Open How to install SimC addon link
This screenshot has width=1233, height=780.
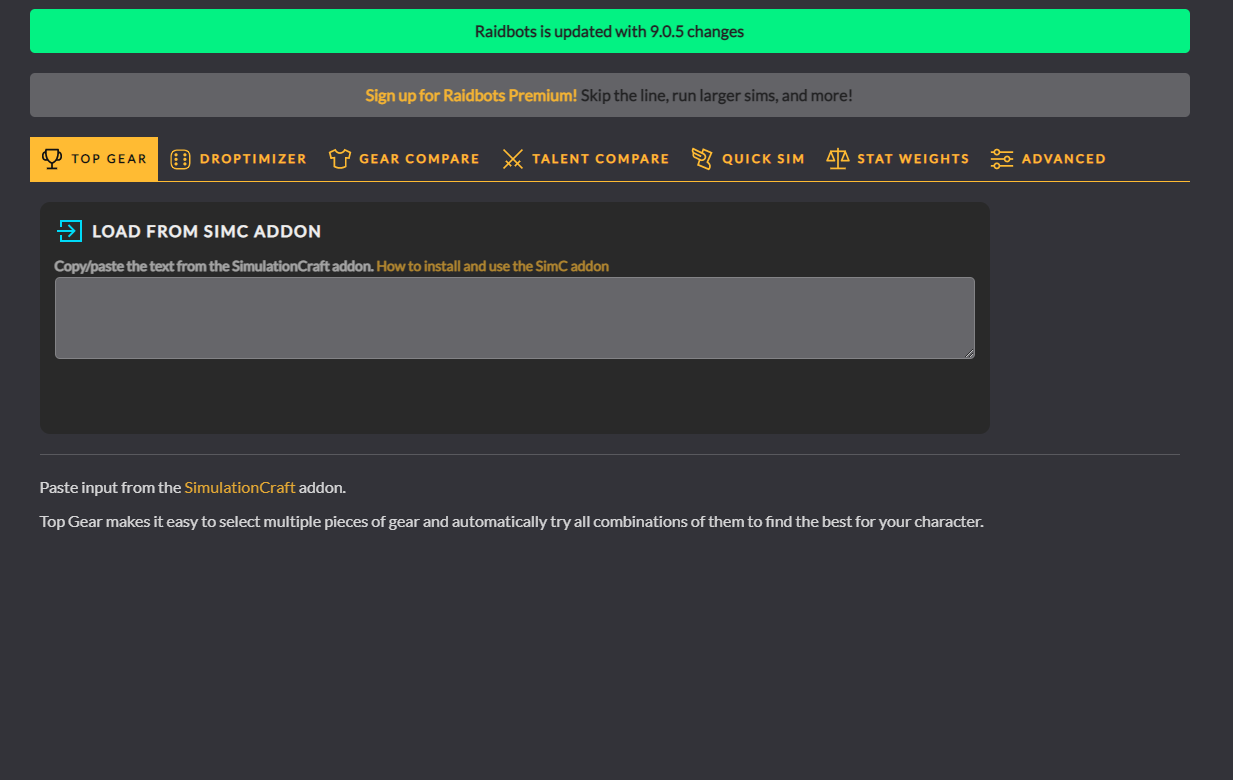point(492,266)
